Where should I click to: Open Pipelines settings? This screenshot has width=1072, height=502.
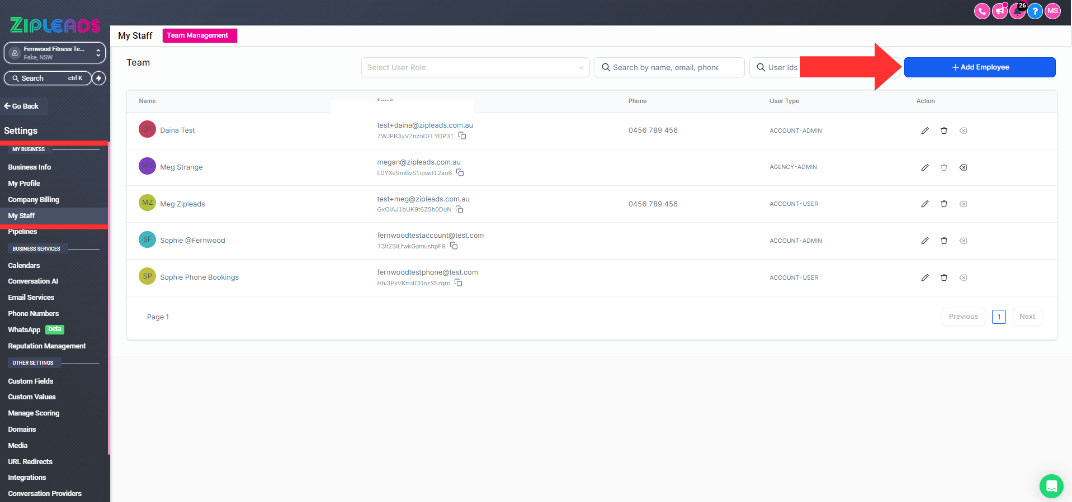[x=23, y=232]
